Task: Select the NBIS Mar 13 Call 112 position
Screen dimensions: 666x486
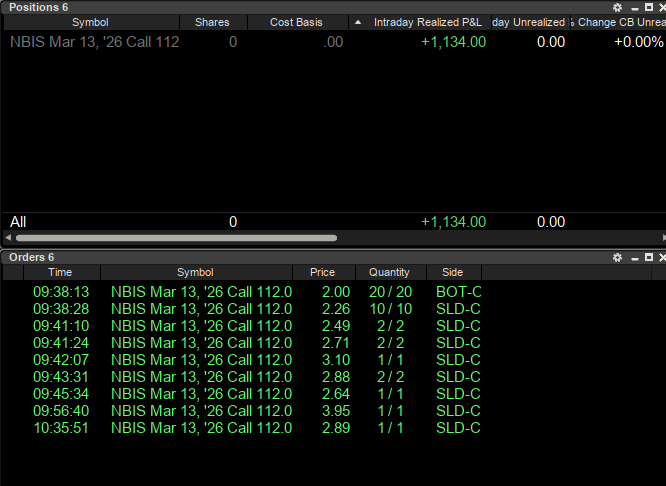Action: [95, 42]
